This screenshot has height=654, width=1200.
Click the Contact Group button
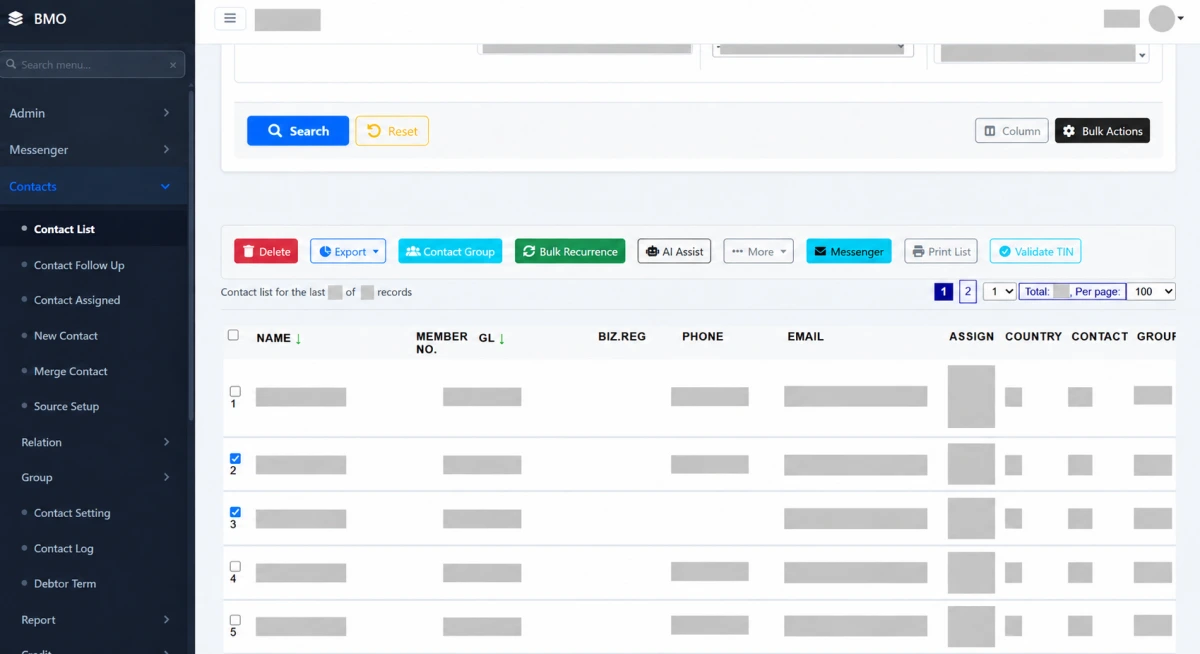point(450,251)
